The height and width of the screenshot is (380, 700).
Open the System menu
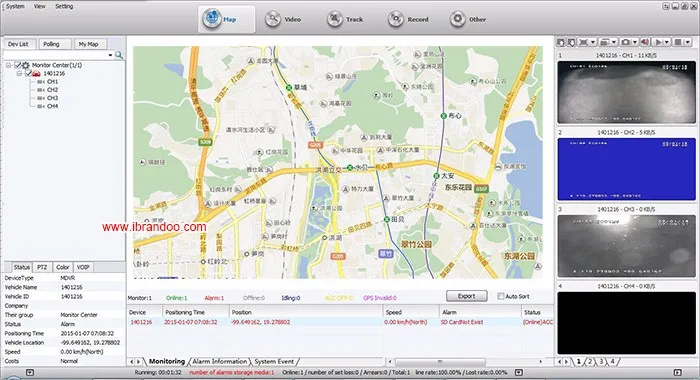(x=15, y=6)
